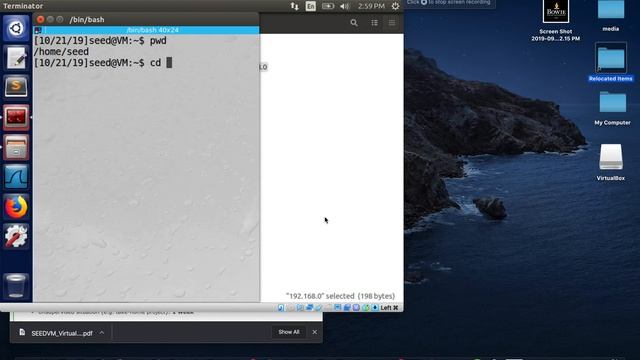Open the Files cabinet icon in dock
The height and width of the screenshot is (360, 640).
point(16,147)
